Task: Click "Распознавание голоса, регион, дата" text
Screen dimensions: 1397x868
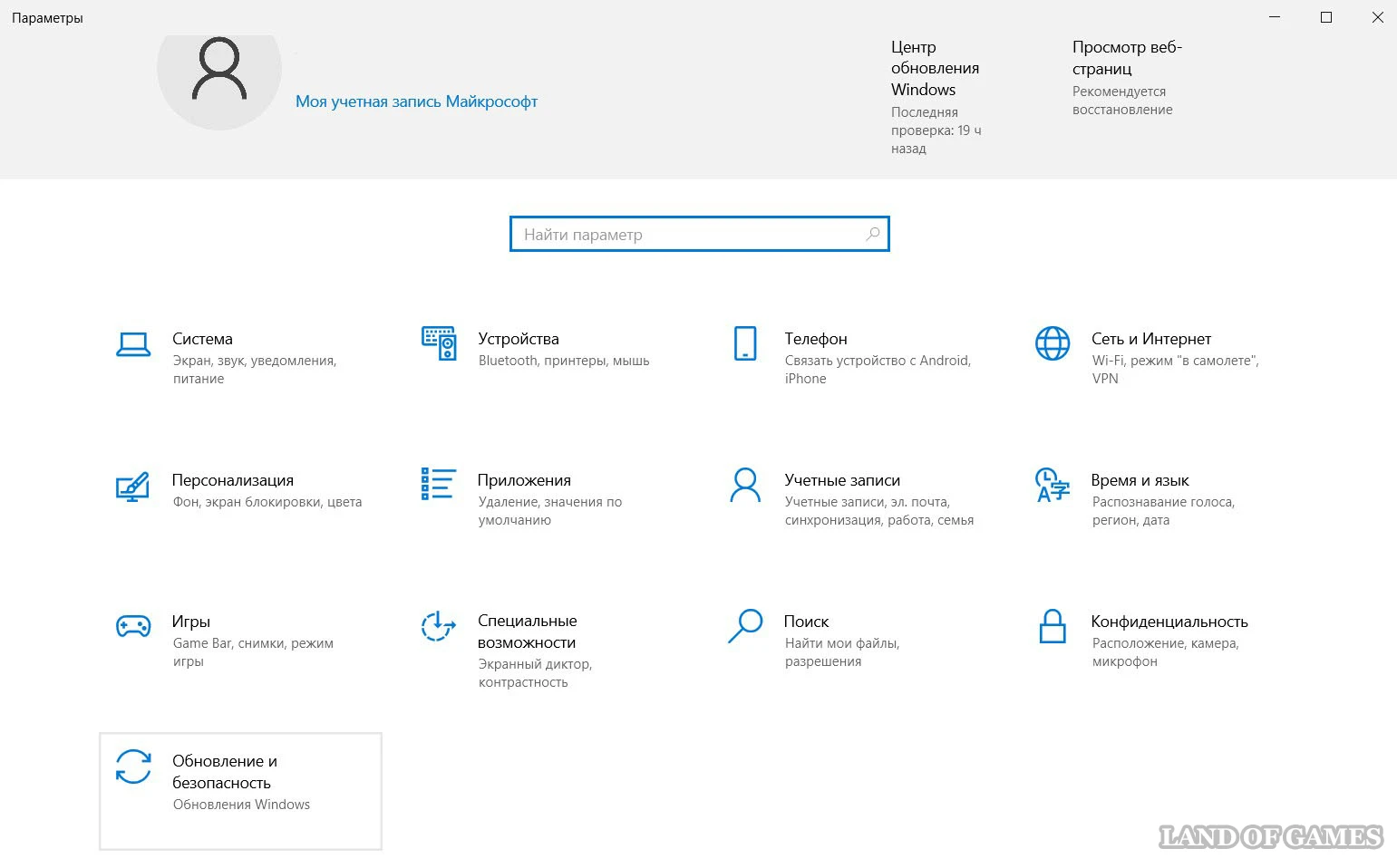Action: pos(1163,511)
